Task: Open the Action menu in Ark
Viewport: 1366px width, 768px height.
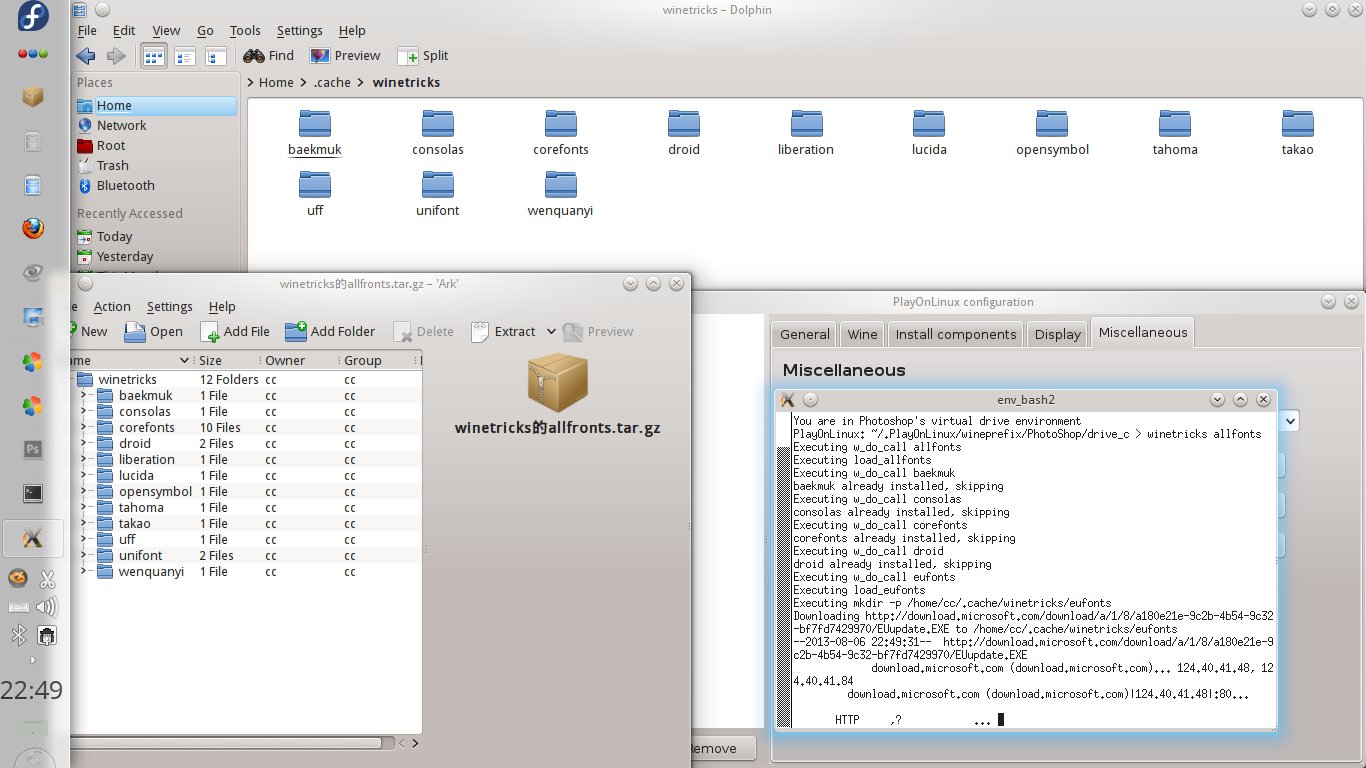Action: [x=112, y=307]
